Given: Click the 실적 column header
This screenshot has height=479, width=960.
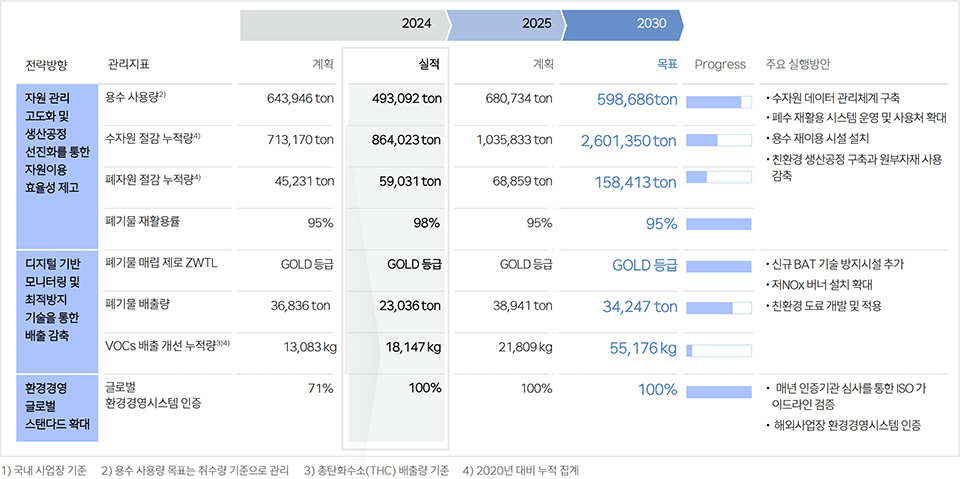Looking at the screenshot, I should (x=430, y=64).
